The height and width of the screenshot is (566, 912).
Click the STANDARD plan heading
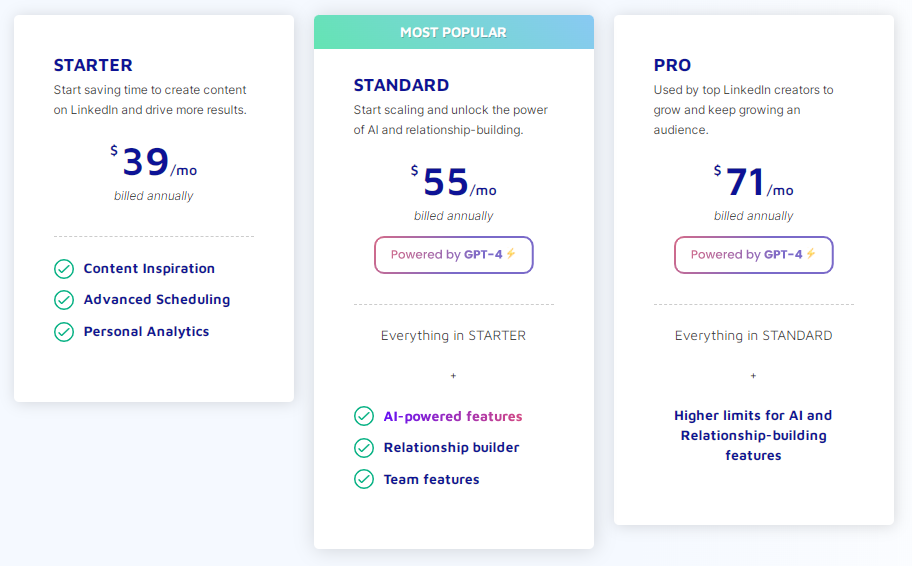(x=401, y=85)
